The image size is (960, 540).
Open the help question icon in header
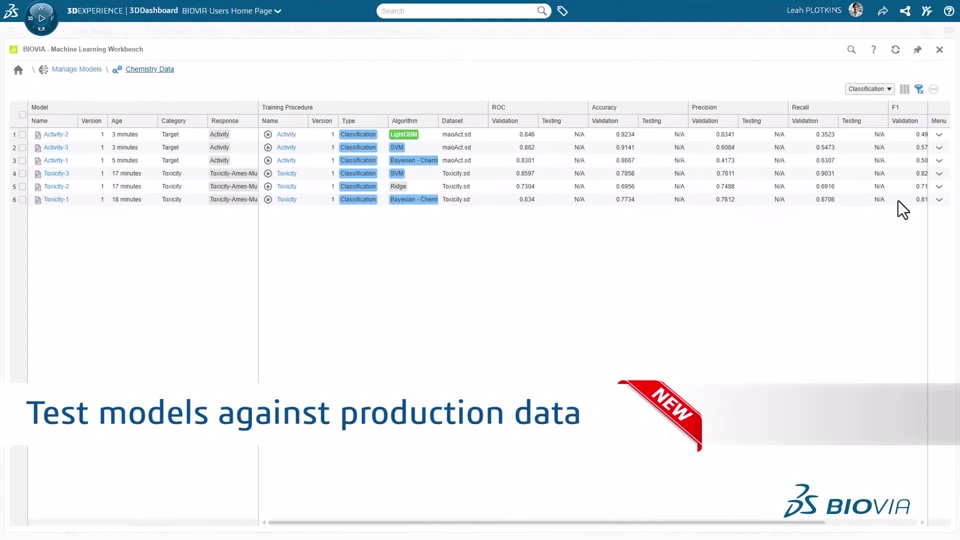coord(948,11)
